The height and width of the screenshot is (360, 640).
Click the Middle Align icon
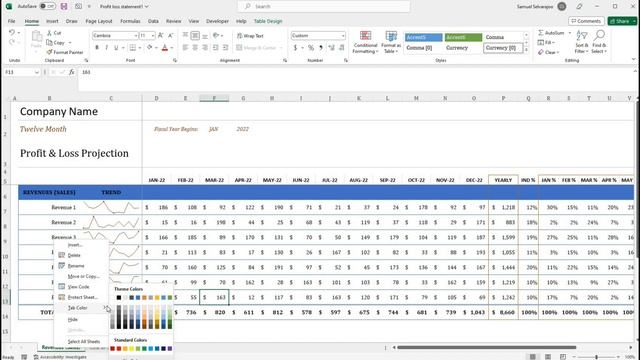pos(195,36)
